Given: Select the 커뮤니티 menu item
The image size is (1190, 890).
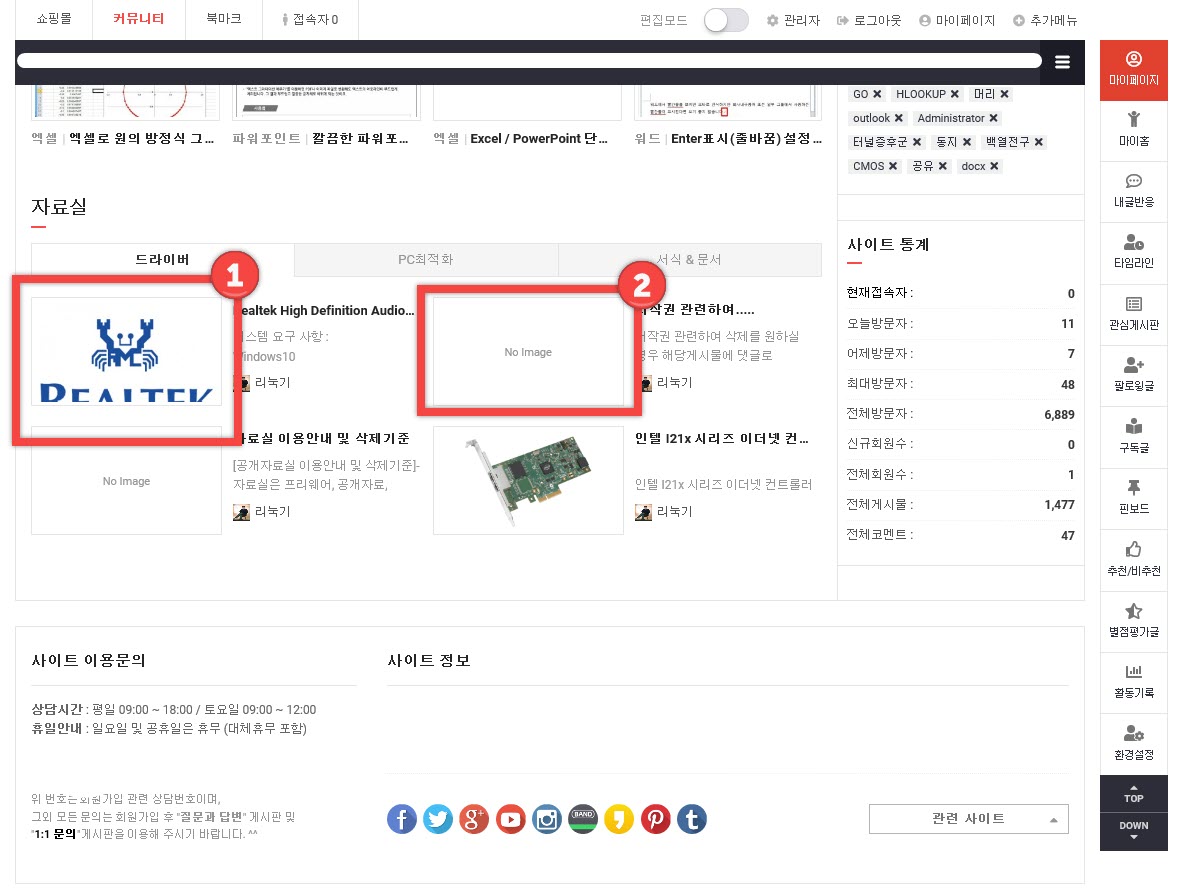Looking at the screenshot, I should click(x=139, y=19).
